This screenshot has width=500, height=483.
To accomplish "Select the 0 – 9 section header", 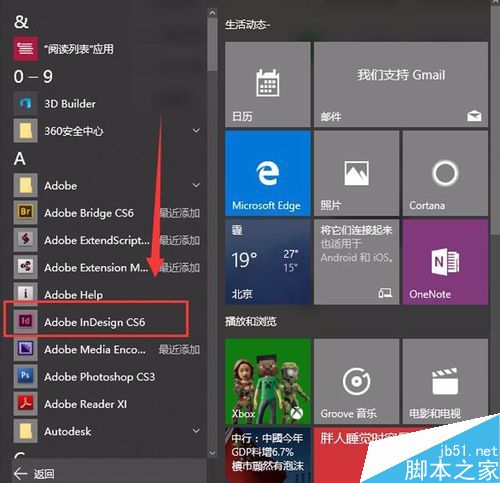I will pos(33,77).
